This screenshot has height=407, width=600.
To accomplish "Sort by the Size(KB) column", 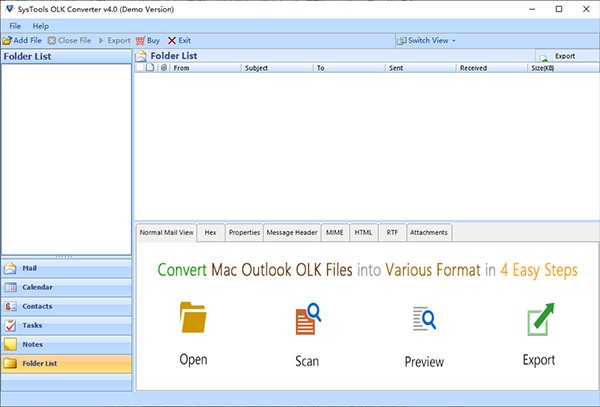I will click(564, 68).
